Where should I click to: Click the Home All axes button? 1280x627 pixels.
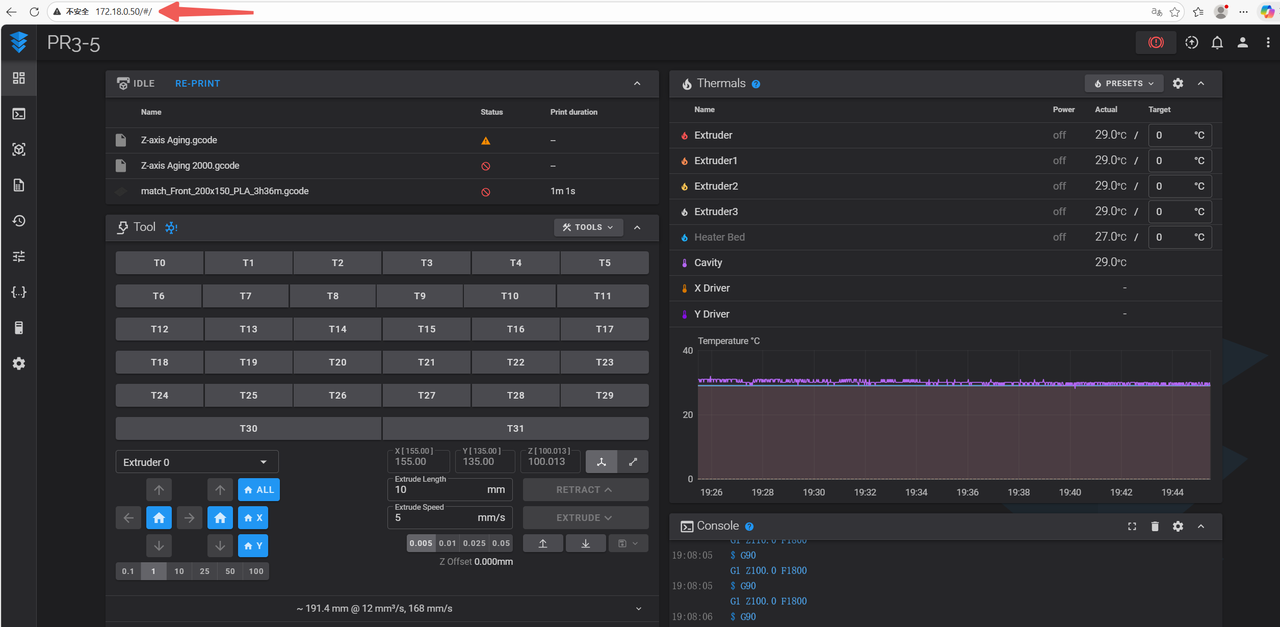[259, 490]
